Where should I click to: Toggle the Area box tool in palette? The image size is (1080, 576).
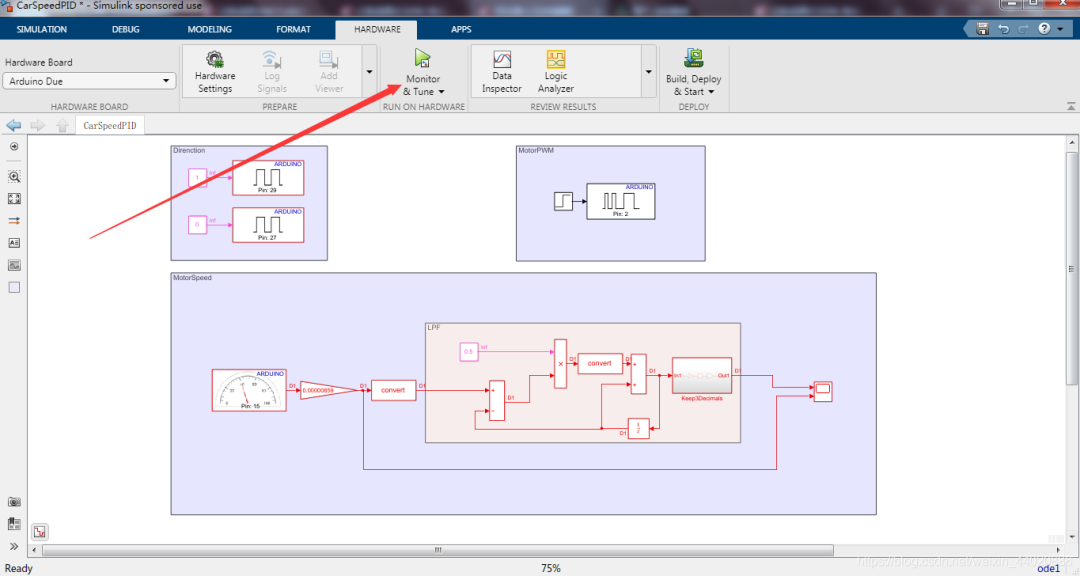click(x=14, y=287)
